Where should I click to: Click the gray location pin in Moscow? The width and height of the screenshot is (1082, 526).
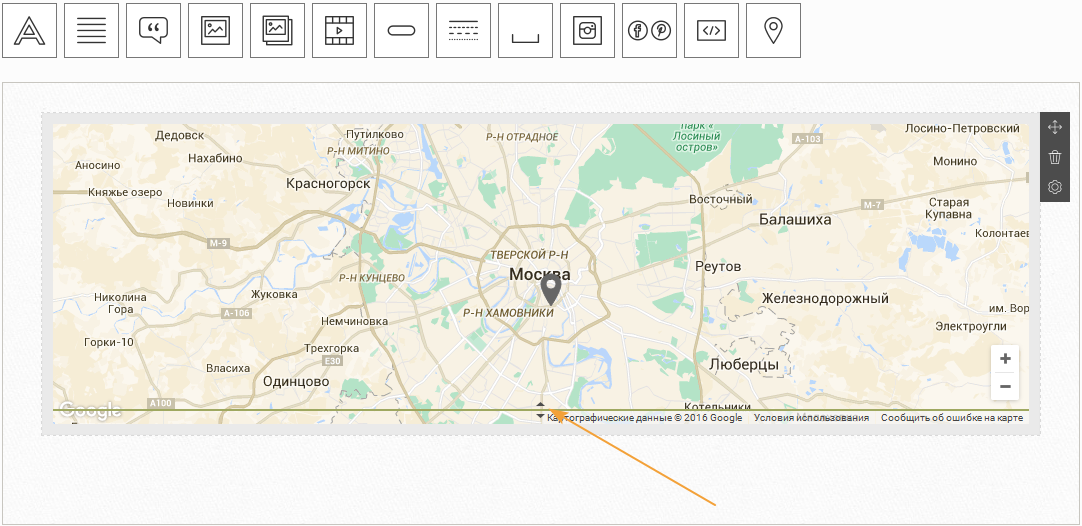pos(550,291)
